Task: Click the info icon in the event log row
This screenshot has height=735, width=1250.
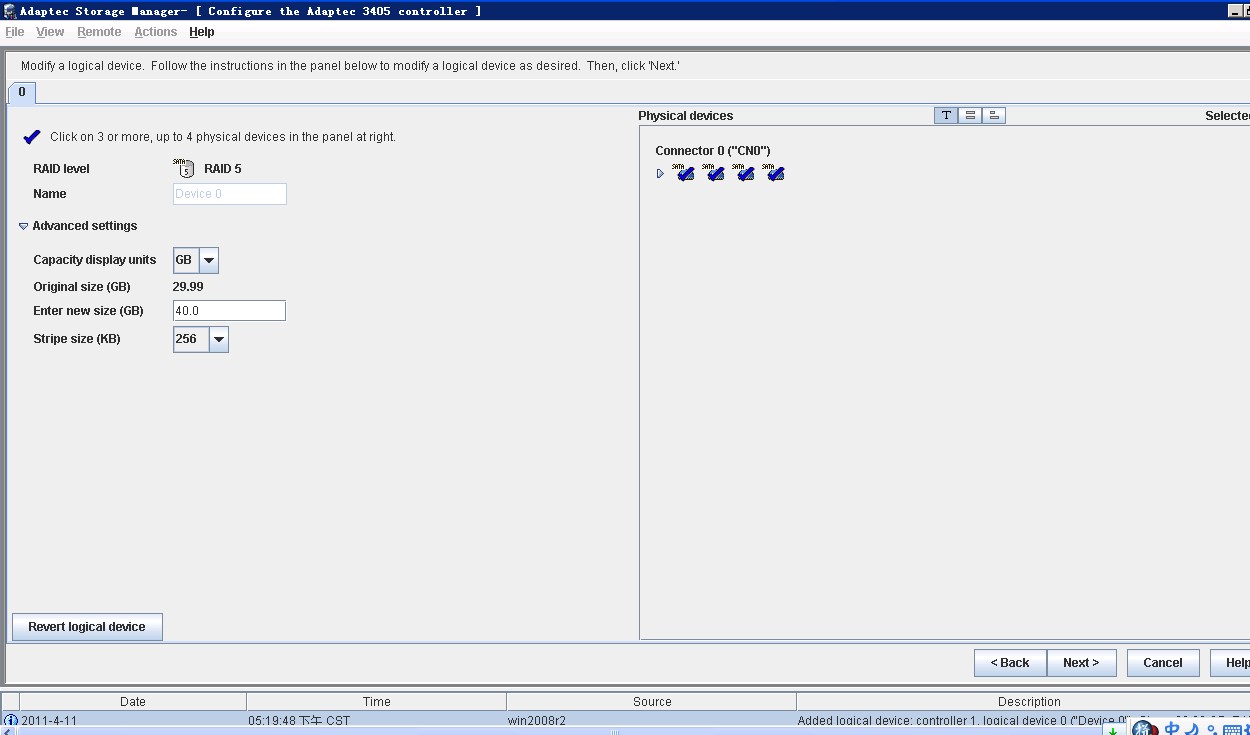Action: tap(11, 720)
